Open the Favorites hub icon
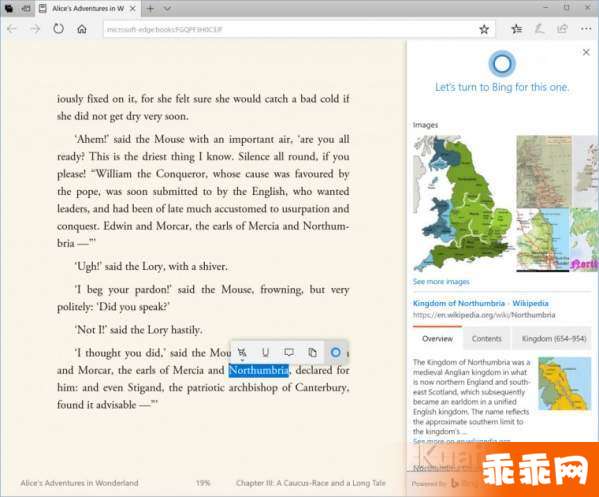The image size is (599, 497). (x=516, y=29)
